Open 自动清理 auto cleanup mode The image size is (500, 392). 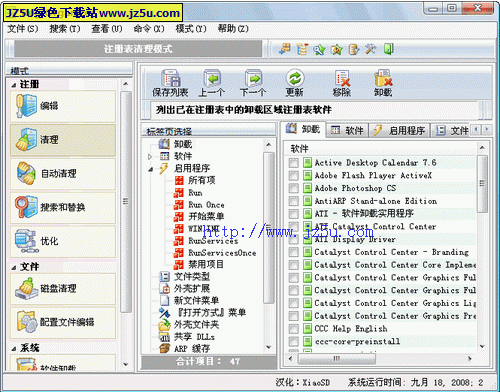coord(63,174)
